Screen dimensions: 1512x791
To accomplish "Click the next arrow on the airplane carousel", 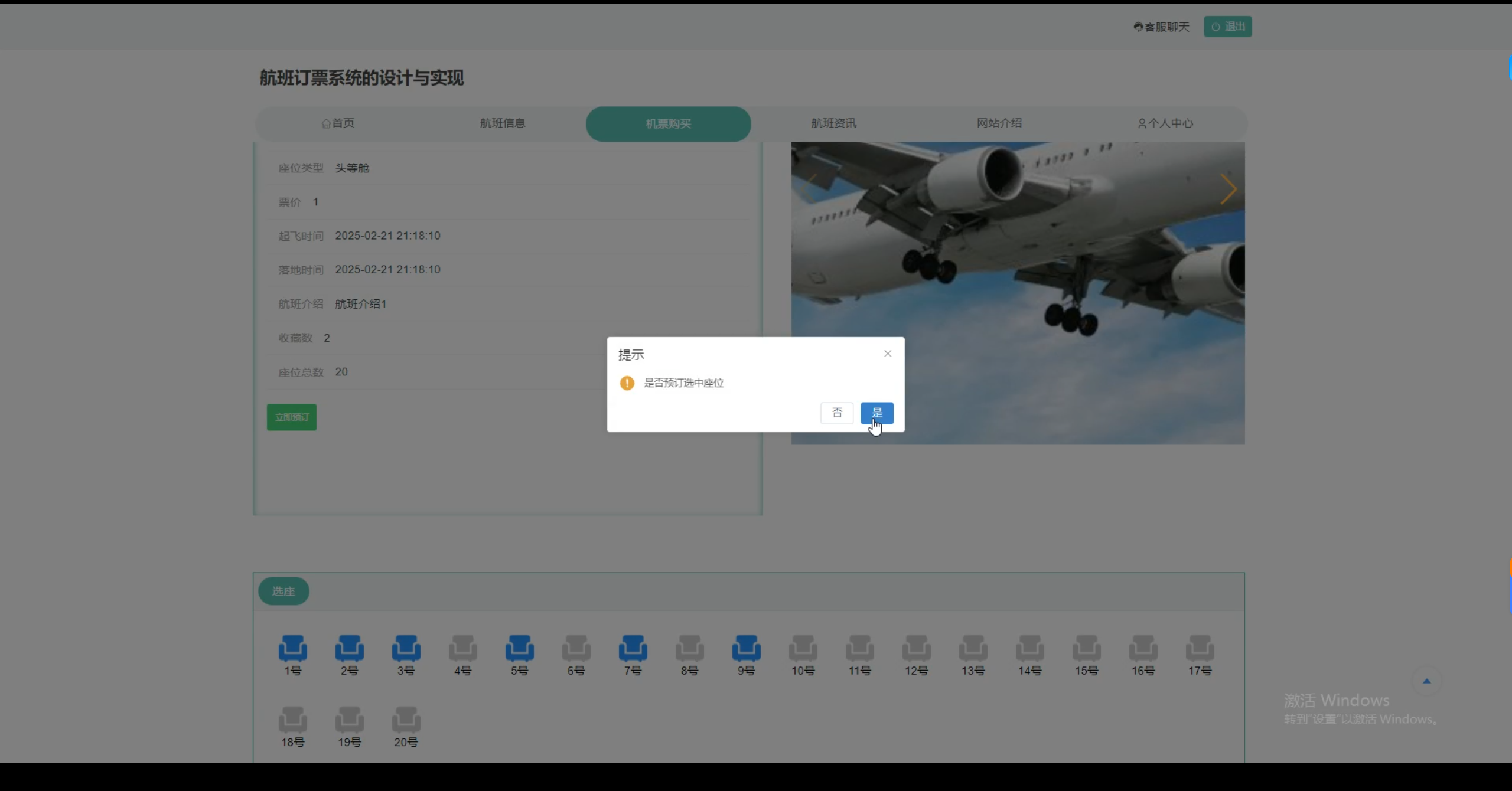I will (x=1228, y=189).
